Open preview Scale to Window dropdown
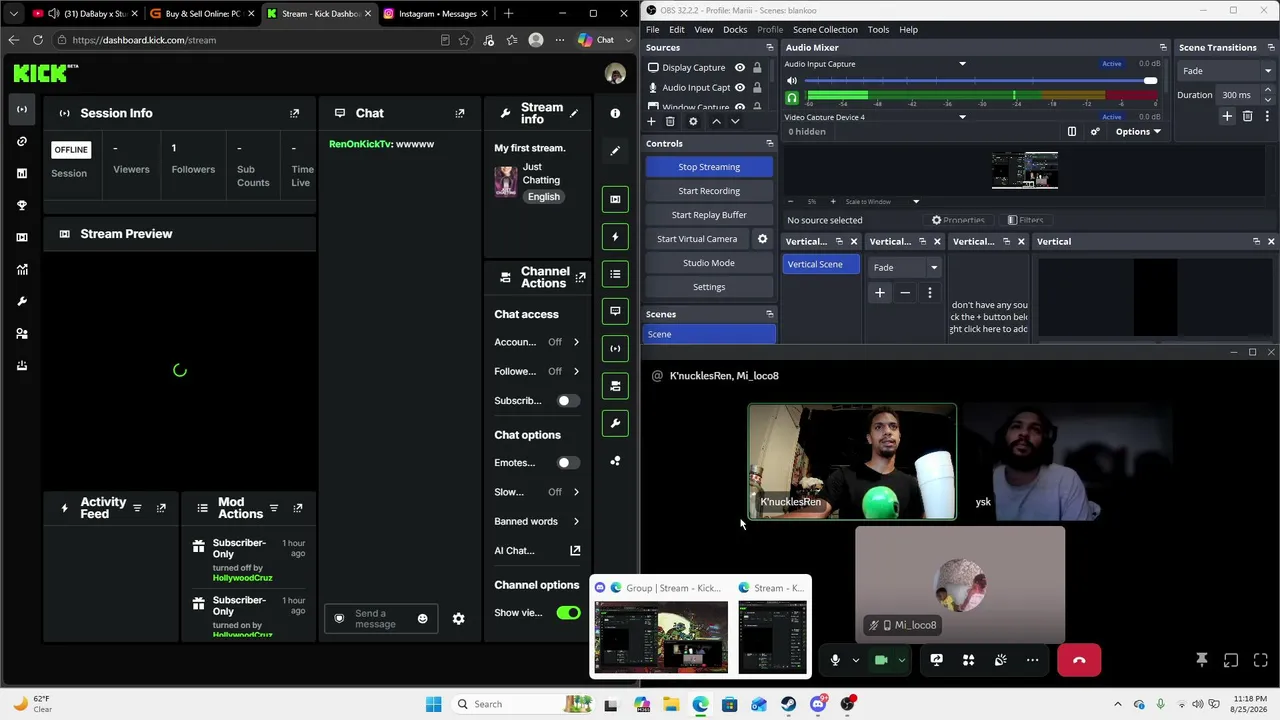The height and width of the screenshot is (720, 1280). (882, 202)
